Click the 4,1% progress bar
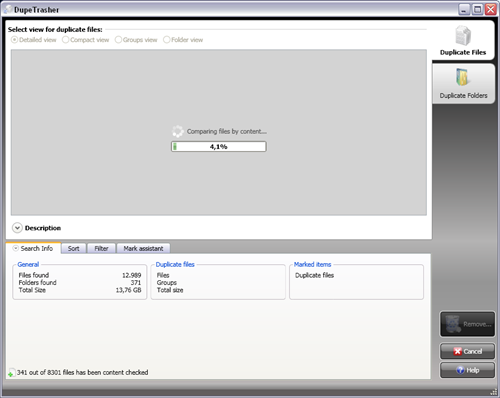 tap(219, 147)
